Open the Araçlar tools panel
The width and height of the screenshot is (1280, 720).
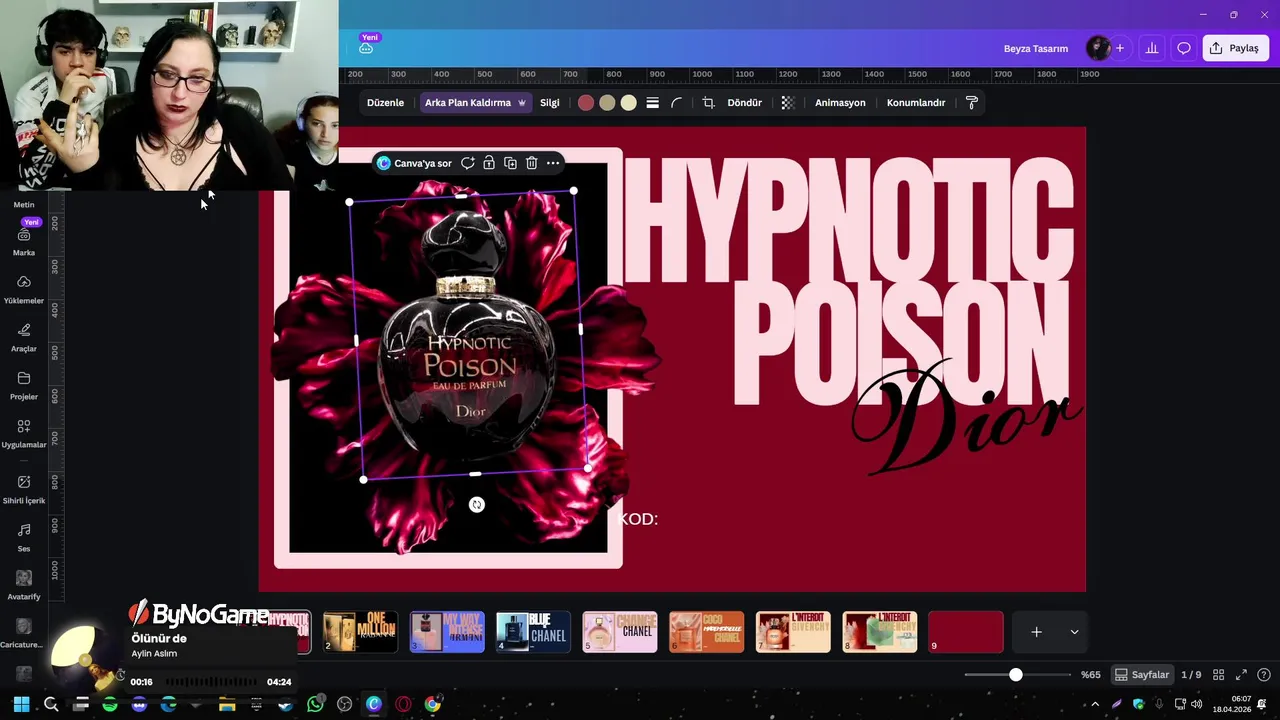tap(24, 338)
